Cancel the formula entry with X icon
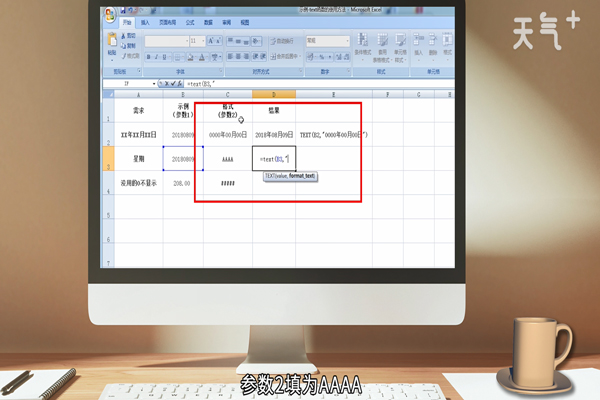Viewport: 600px width, 400px height. pos(165,83)
